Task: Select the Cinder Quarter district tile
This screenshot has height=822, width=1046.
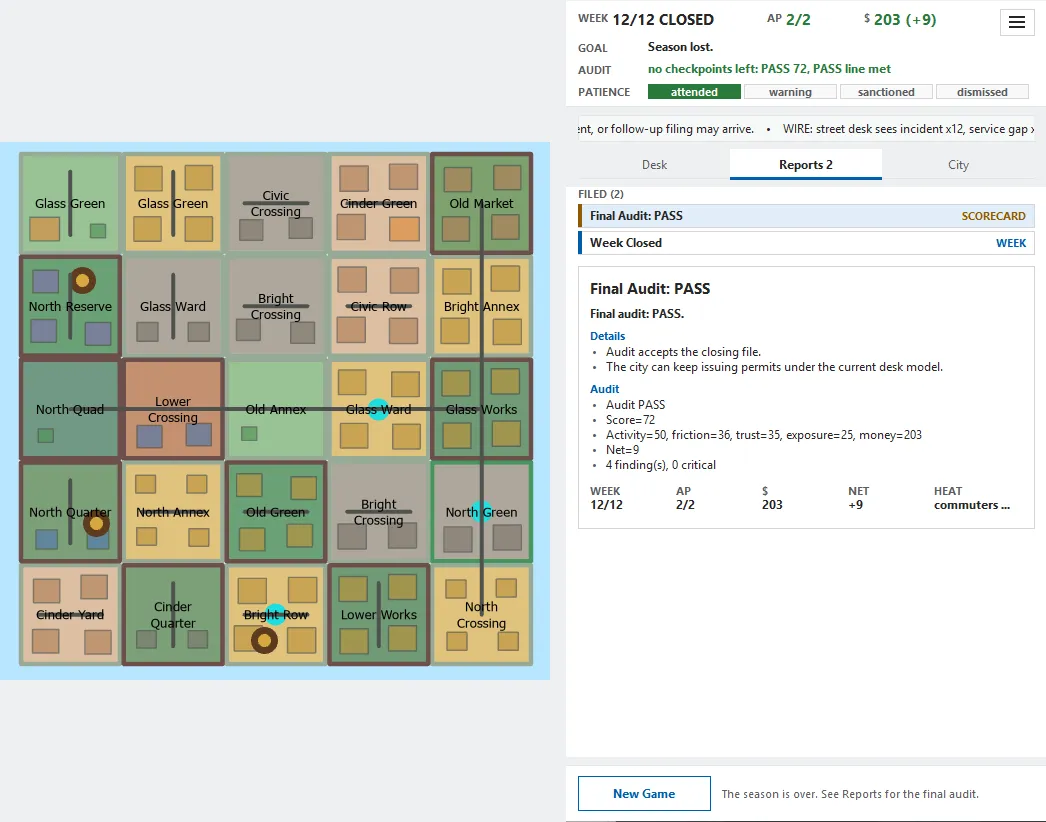Action: coord(173,614)
